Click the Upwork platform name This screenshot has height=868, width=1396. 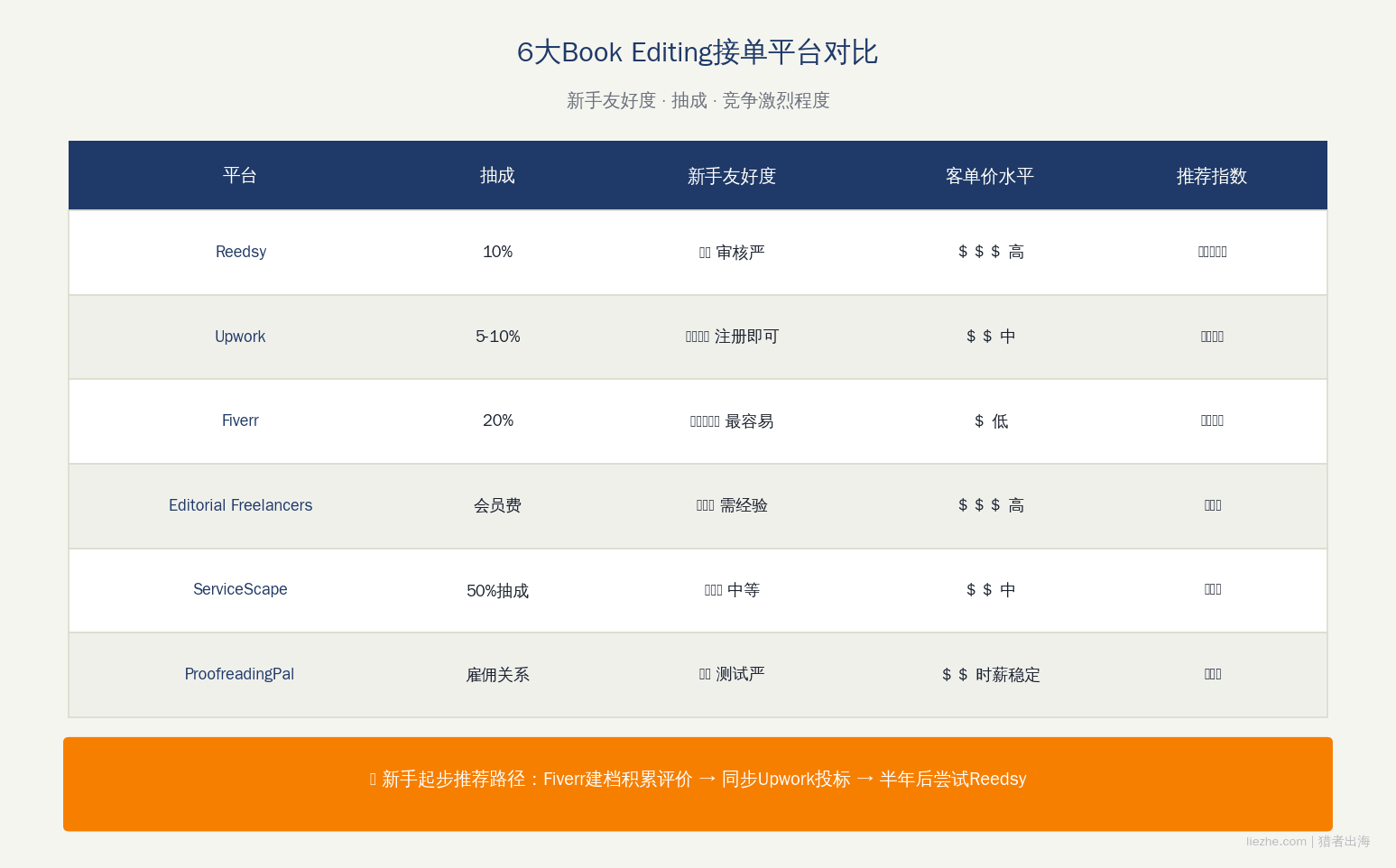click(x=240, y=337)
